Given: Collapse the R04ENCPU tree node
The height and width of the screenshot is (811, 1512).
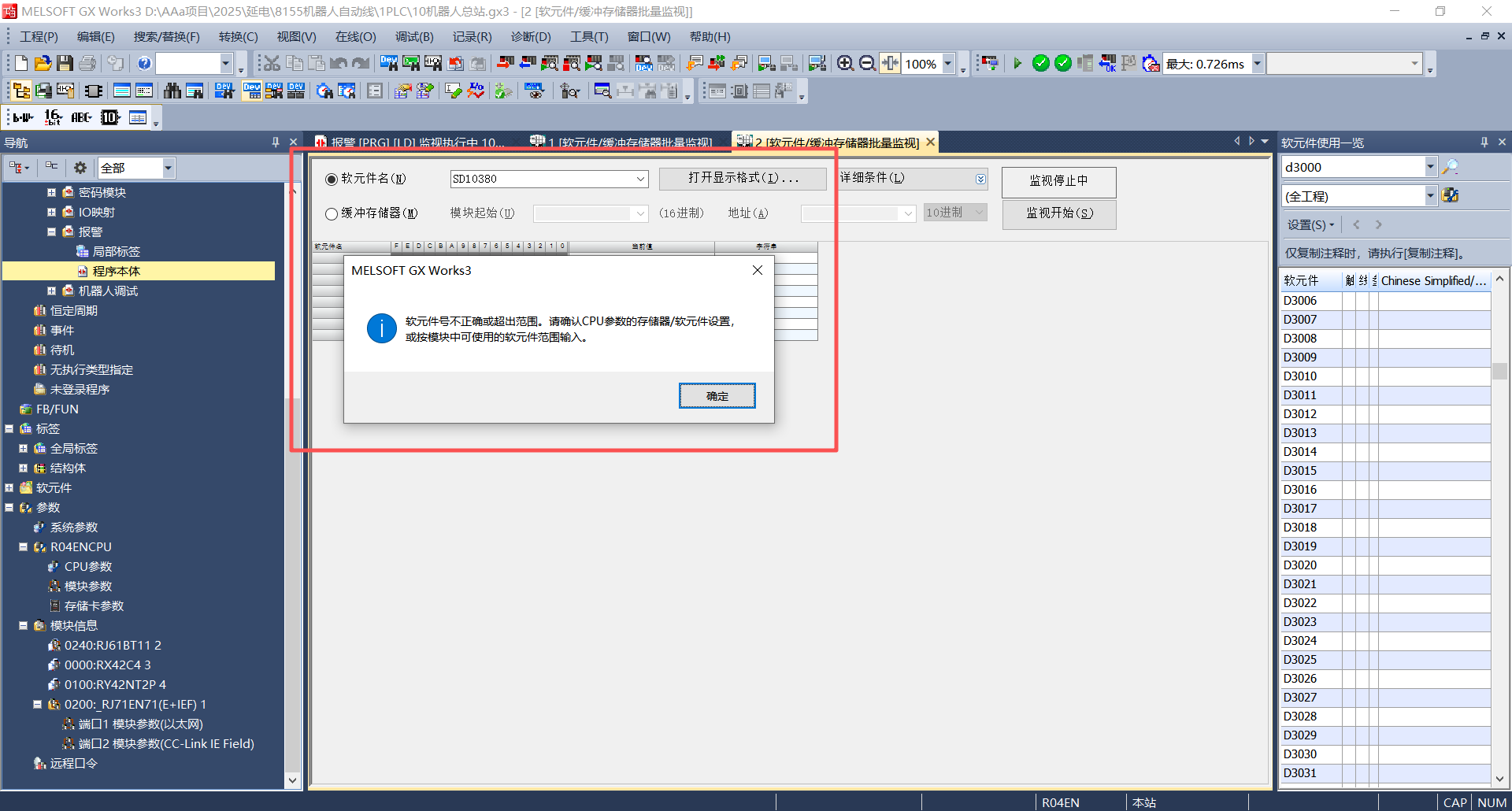Looking at the screenshot, I should (24, 547).
